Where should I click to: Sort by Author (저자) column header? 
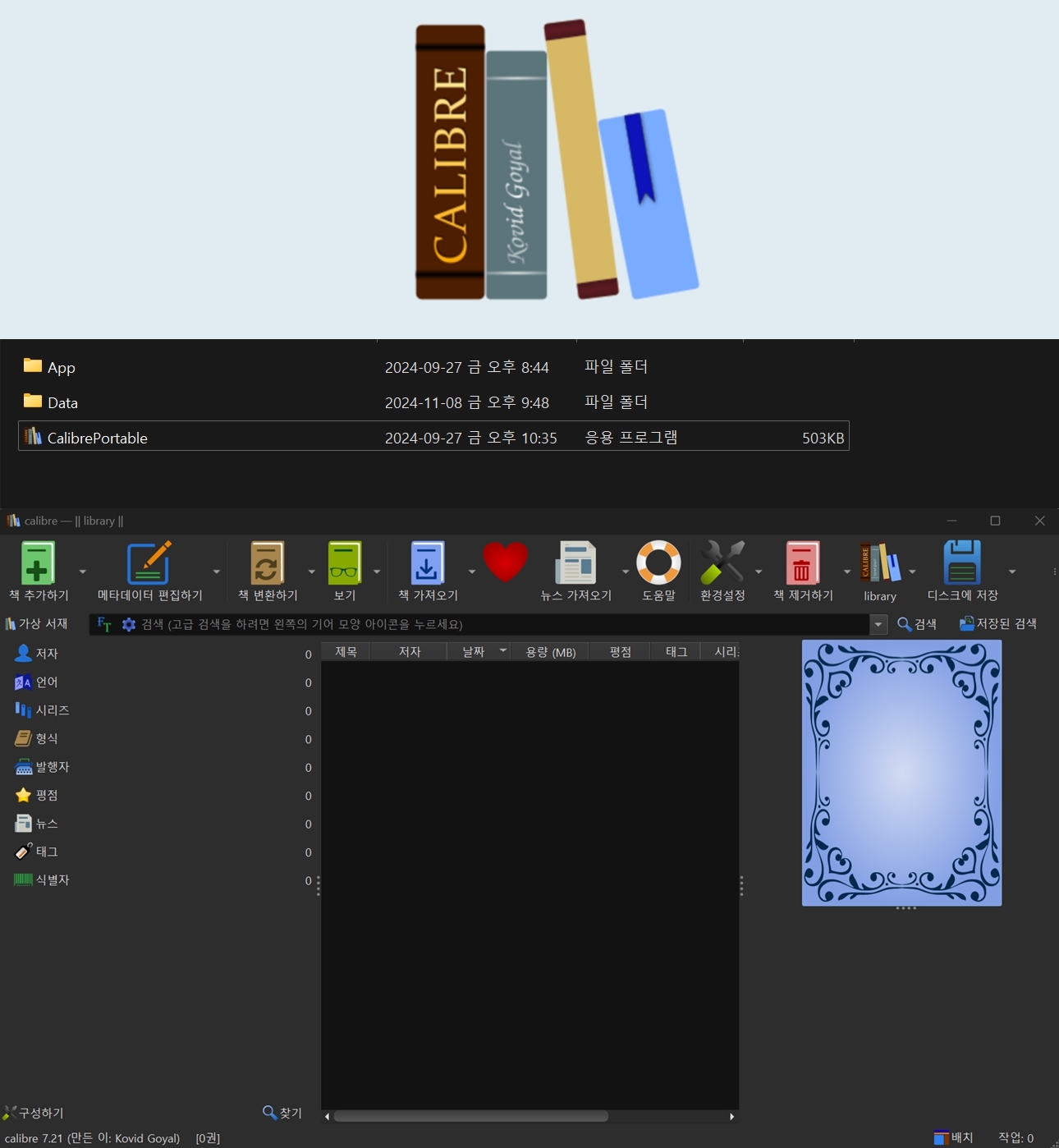click(x=409, y=652)
